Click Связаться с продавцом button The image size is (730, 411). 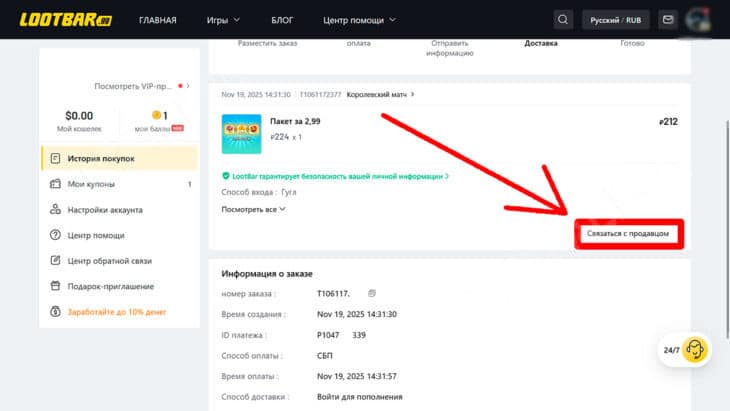pos(628,234)
